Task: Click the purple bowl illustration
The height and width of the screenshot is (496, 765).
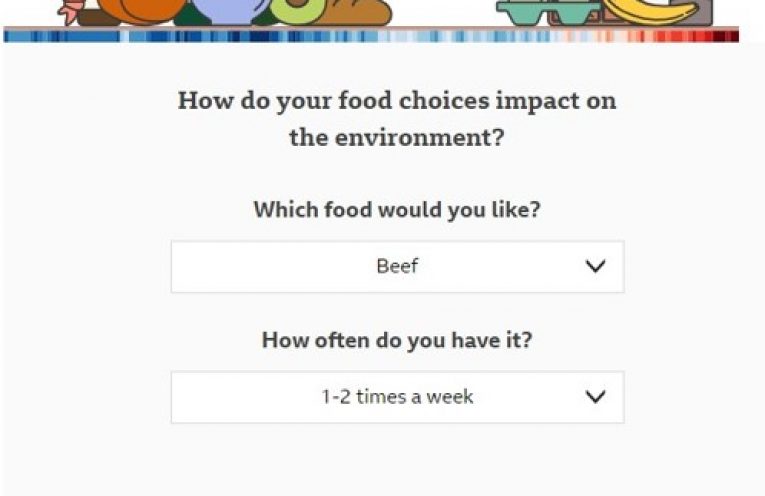Action: pos(227,11)
